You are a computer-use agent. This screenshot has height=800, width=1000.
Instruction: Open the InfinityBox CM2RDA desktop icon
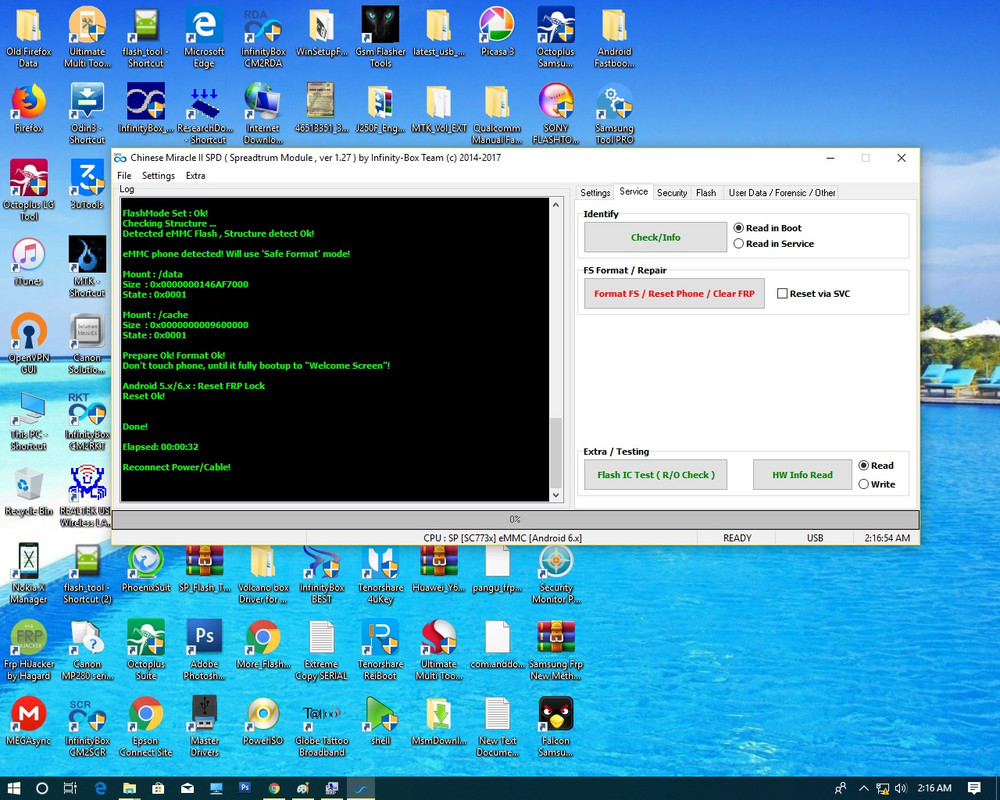click(263, 37)
